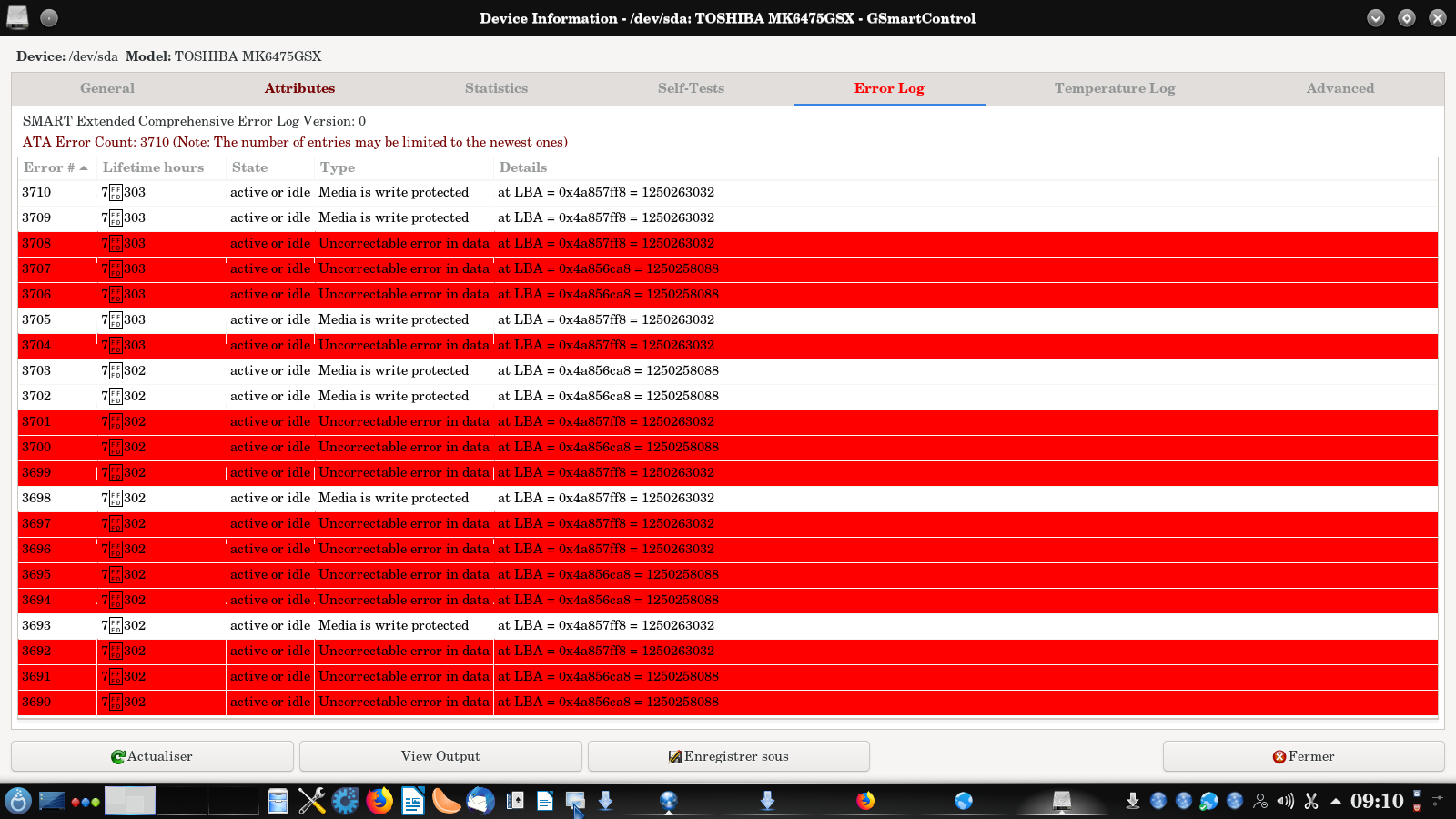Open the volume speaker tray icon
Image resolution: width=1456 pixels, height=819 pixels.
coord(1286,801)
